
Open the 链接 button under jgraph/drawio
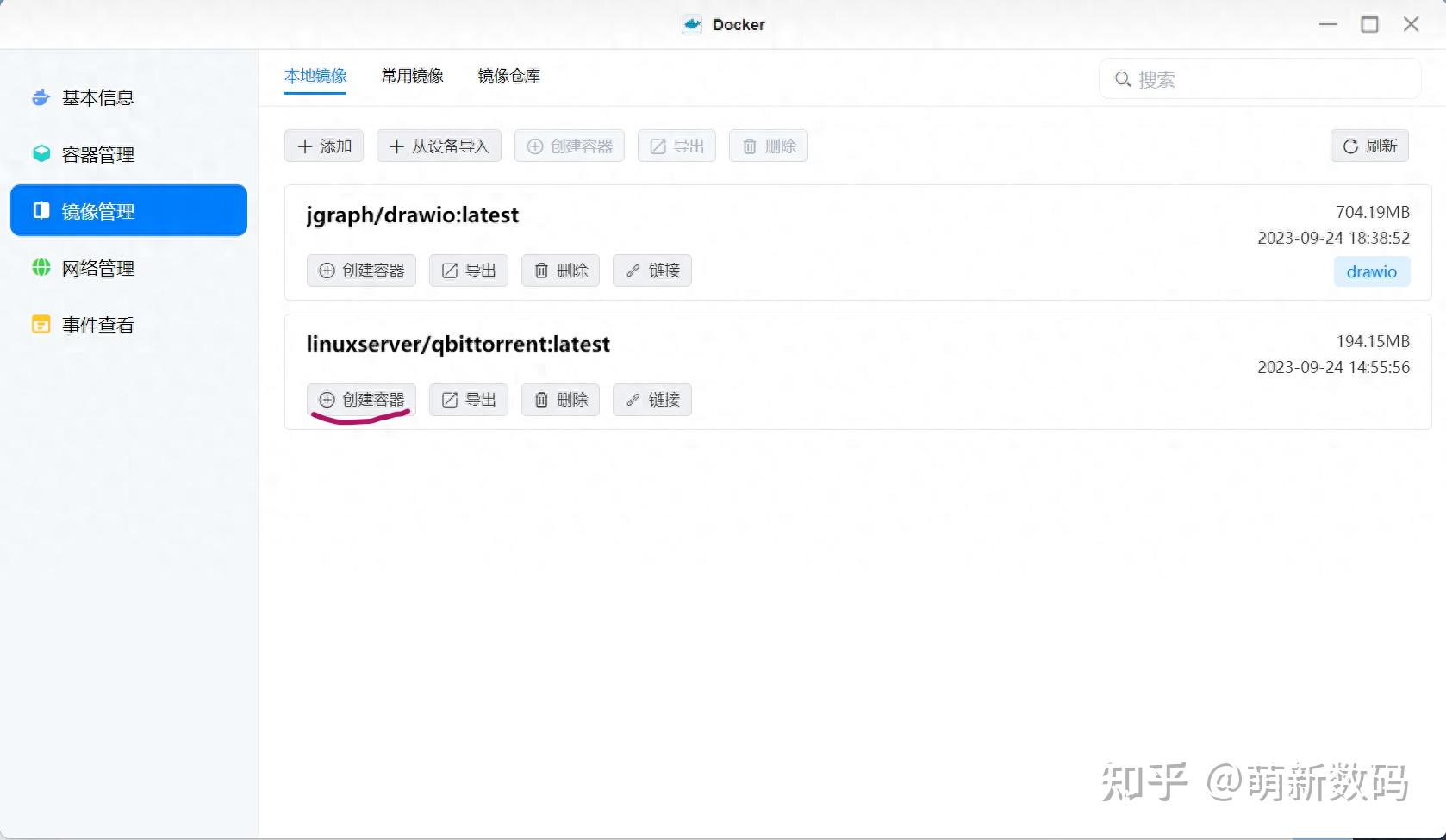click(651, 271)
